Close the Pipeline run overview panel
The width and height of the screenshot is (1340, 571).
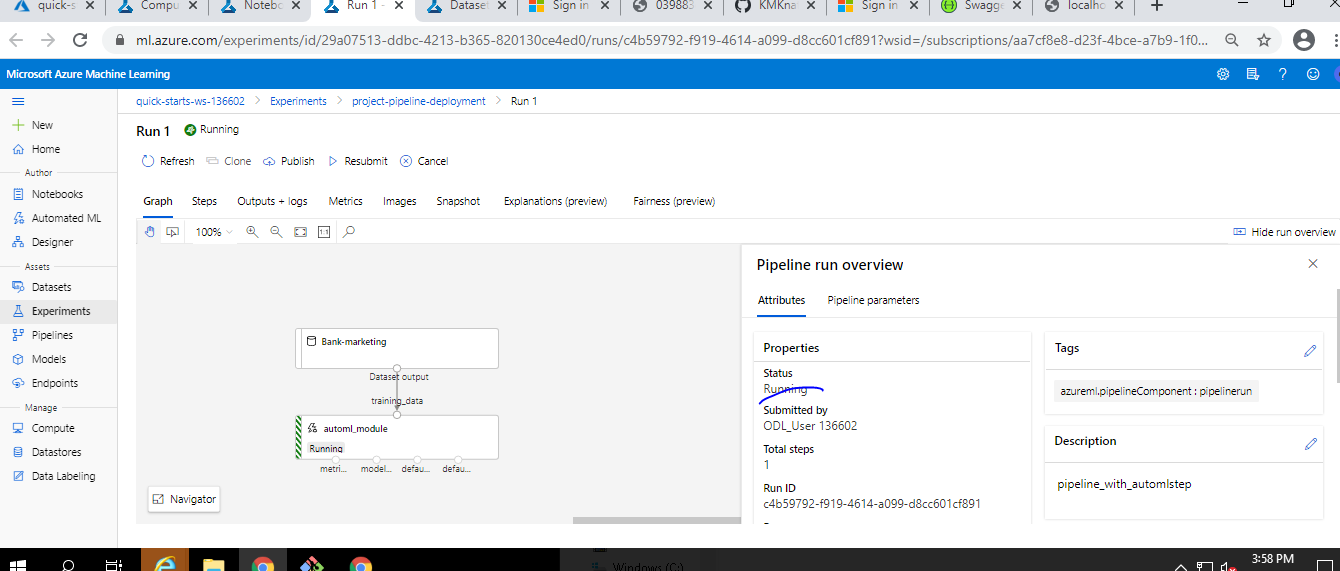point(1313,264)
